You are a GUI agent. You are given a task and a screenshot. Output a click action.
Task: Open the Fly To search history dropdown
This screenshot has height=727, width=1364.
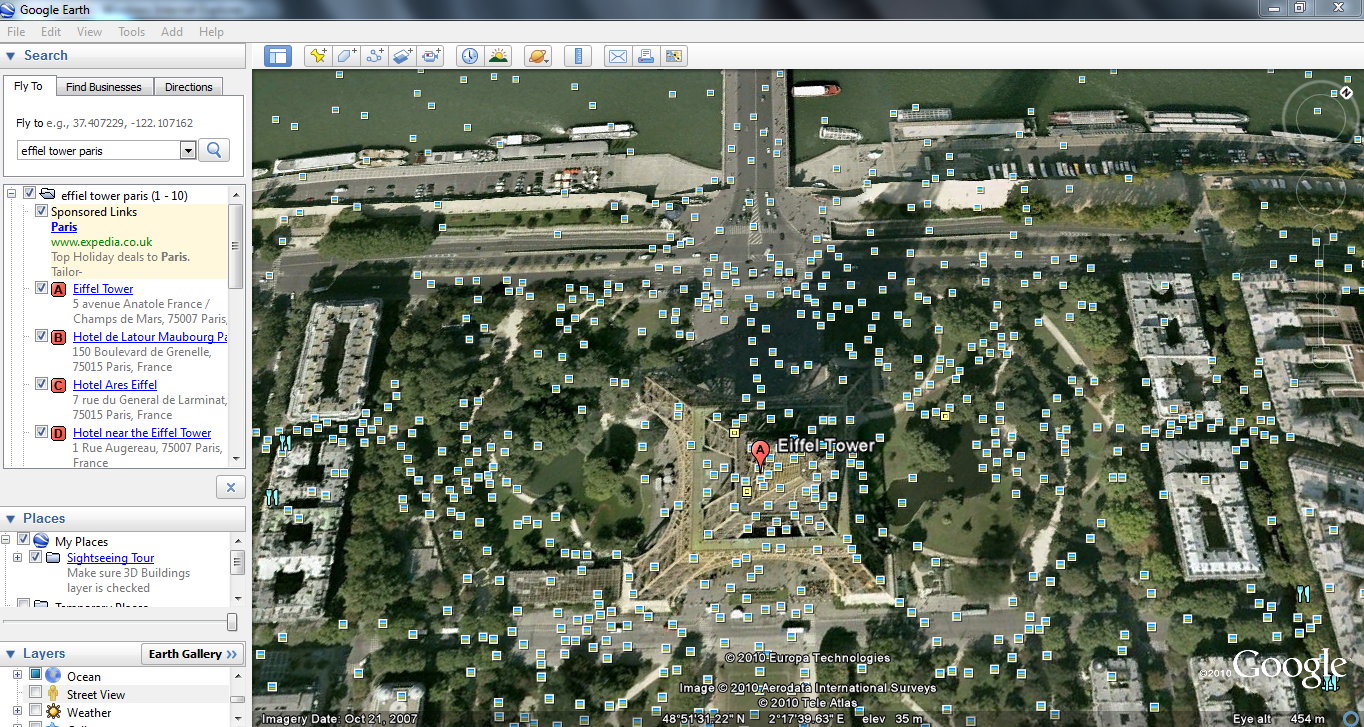pos(187,150)
